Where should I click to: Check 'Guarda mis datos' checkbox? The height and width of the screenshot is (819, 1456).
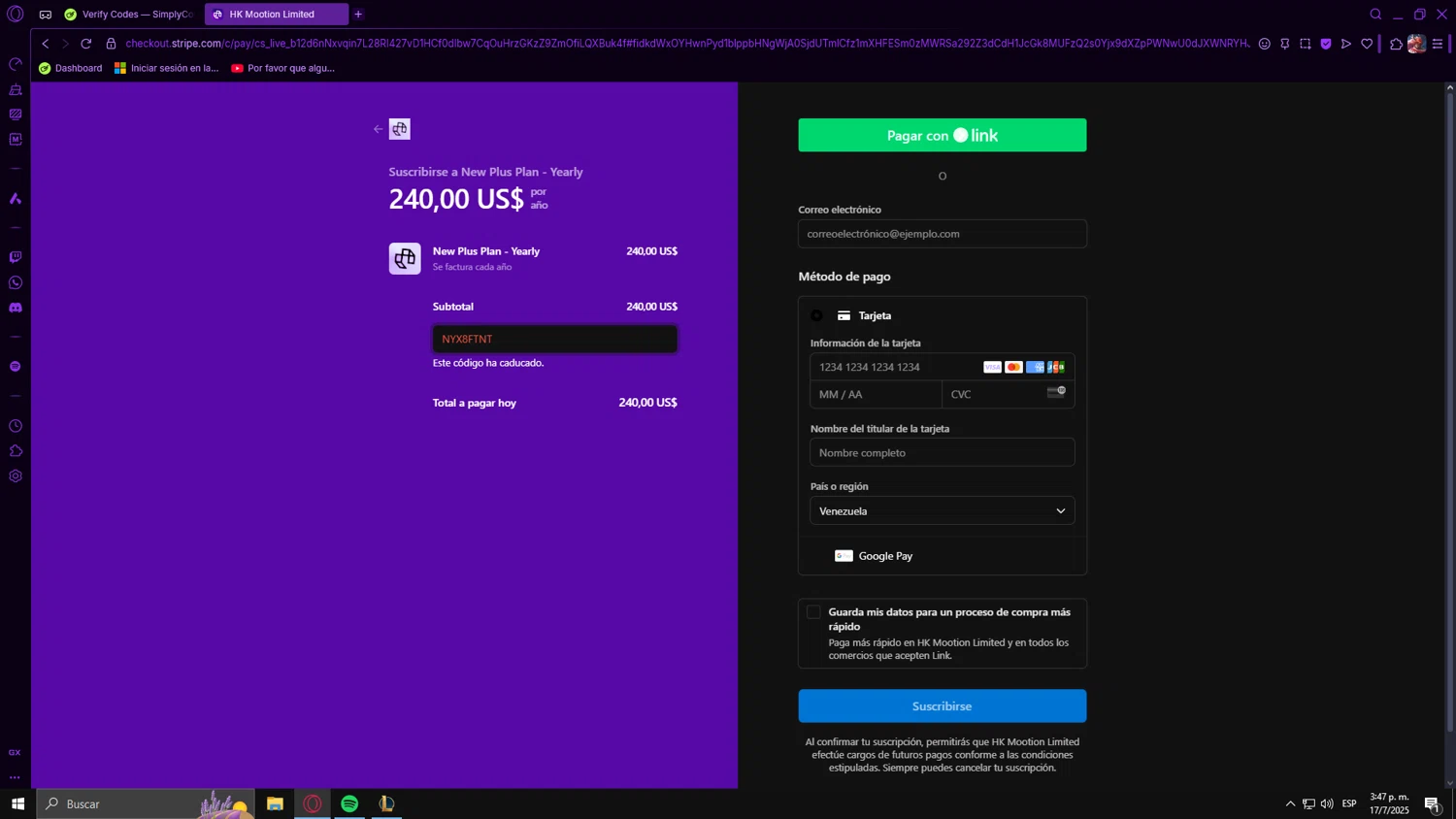pyautogui.click(x=813, y=611)
